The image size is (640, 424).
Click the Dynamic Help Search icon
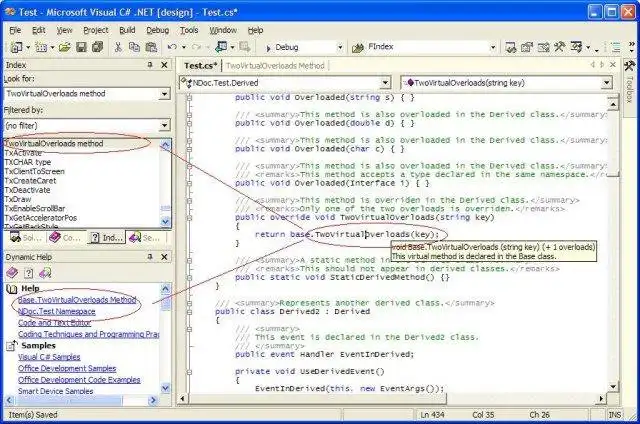[45, 273]
